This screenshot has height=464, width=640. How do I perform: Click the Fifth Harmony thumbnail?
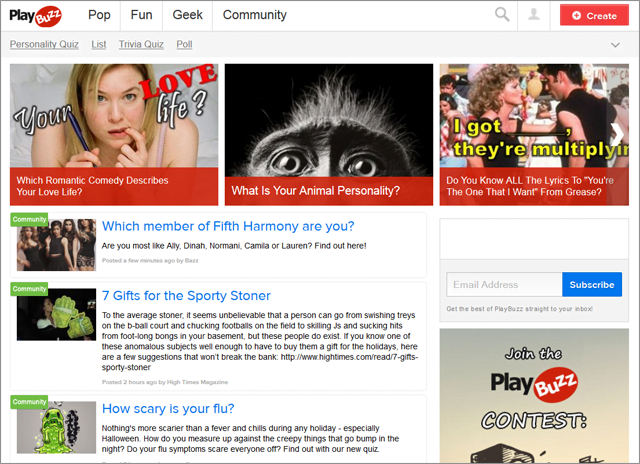point(56,245)
